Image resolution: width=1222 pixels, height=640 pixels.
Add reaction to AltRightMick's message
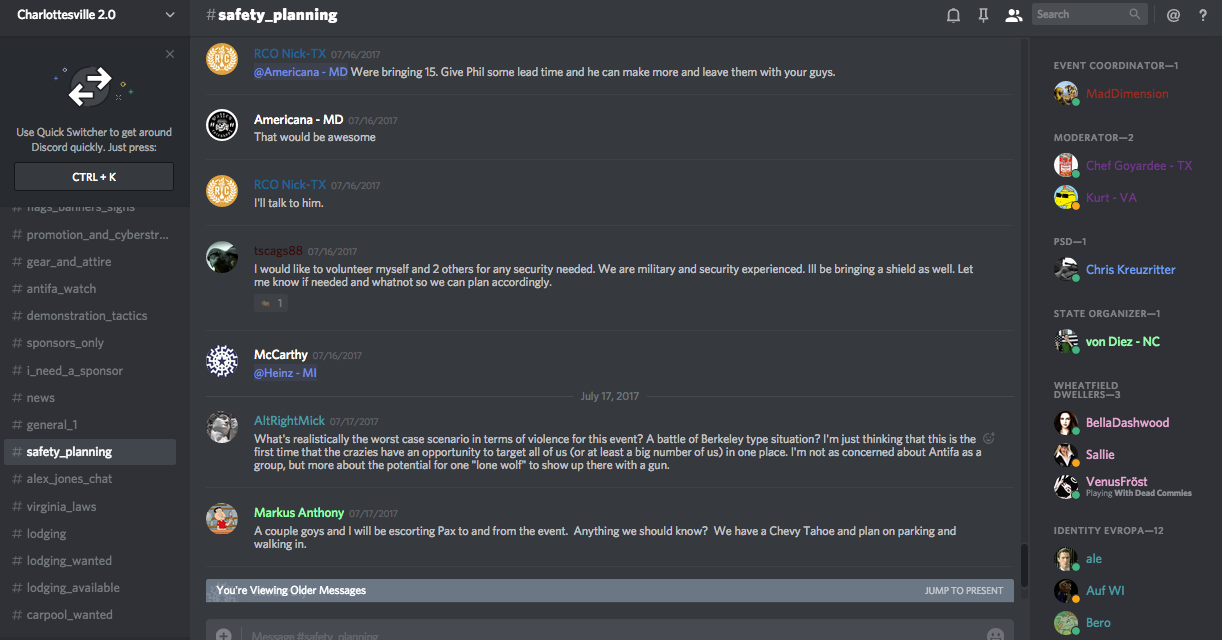pos(989,438)
